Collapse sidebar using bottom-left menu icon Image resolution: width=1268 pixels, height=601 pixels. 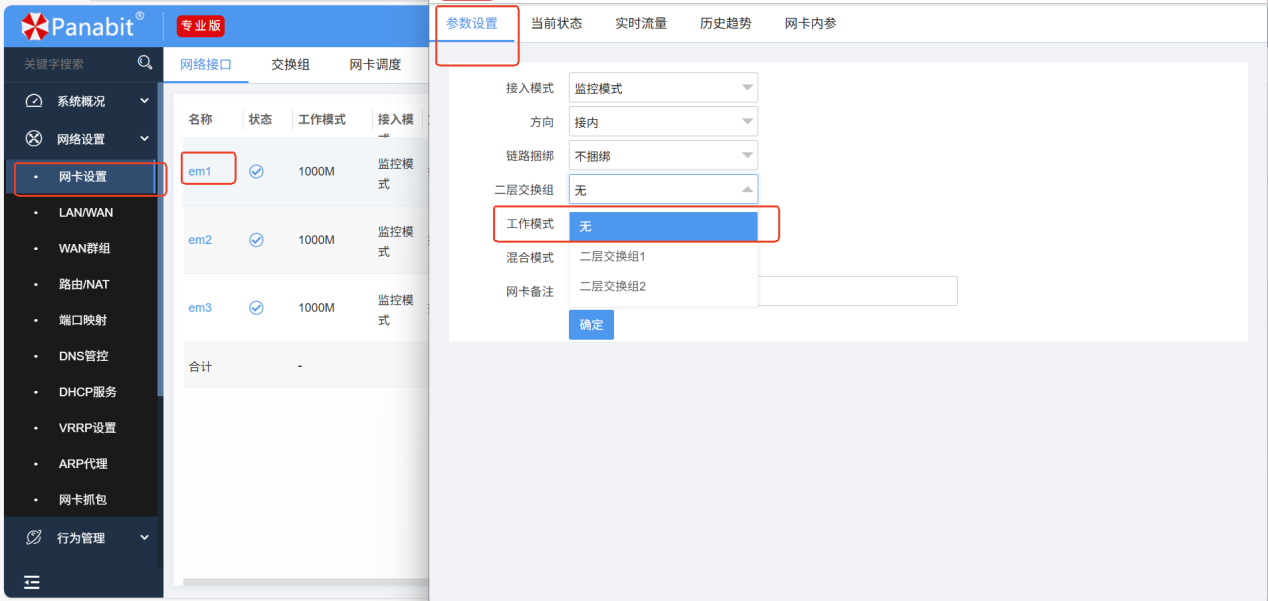[x=32, y=582]
